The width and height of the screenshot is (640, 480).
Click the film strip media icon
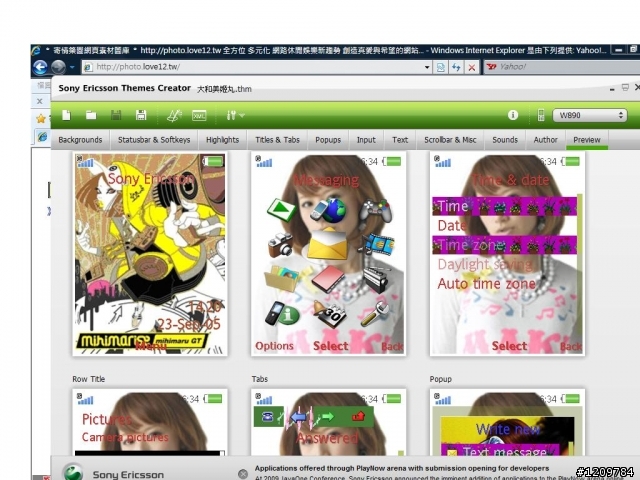[x=378, y=244]
